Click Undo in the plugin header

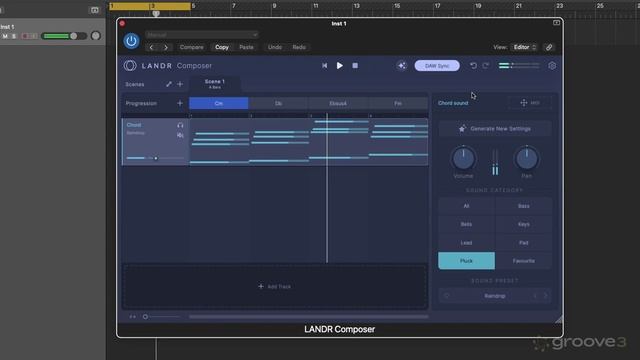pos(275,47)
